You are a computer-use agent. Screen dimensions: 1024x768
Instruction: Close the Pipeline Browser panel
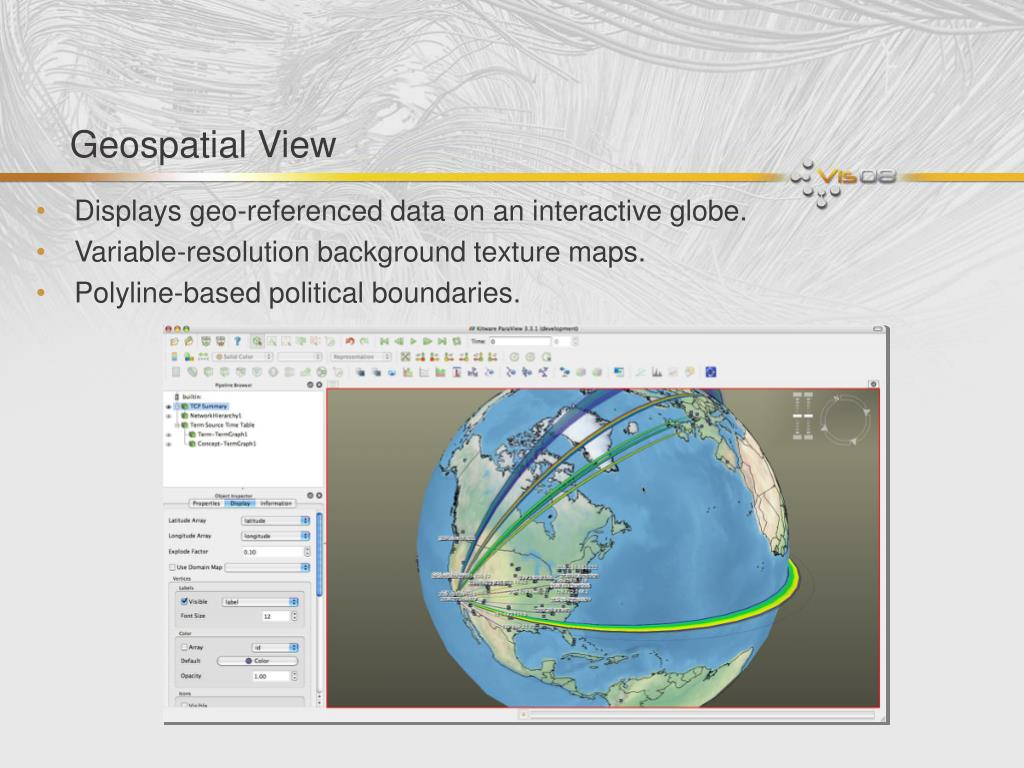[319, 385]
